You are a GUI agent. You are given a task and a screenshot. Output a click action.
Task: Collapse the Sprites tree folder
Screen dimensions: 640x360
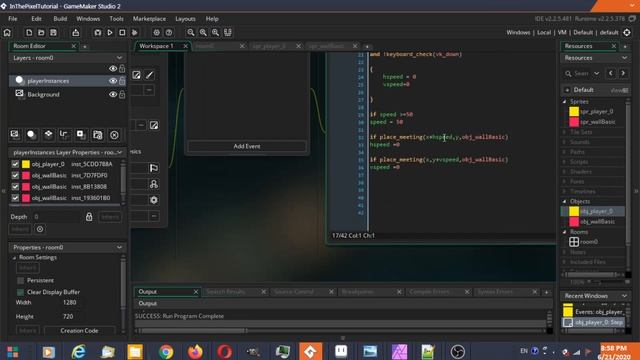[x=565, y=101]
